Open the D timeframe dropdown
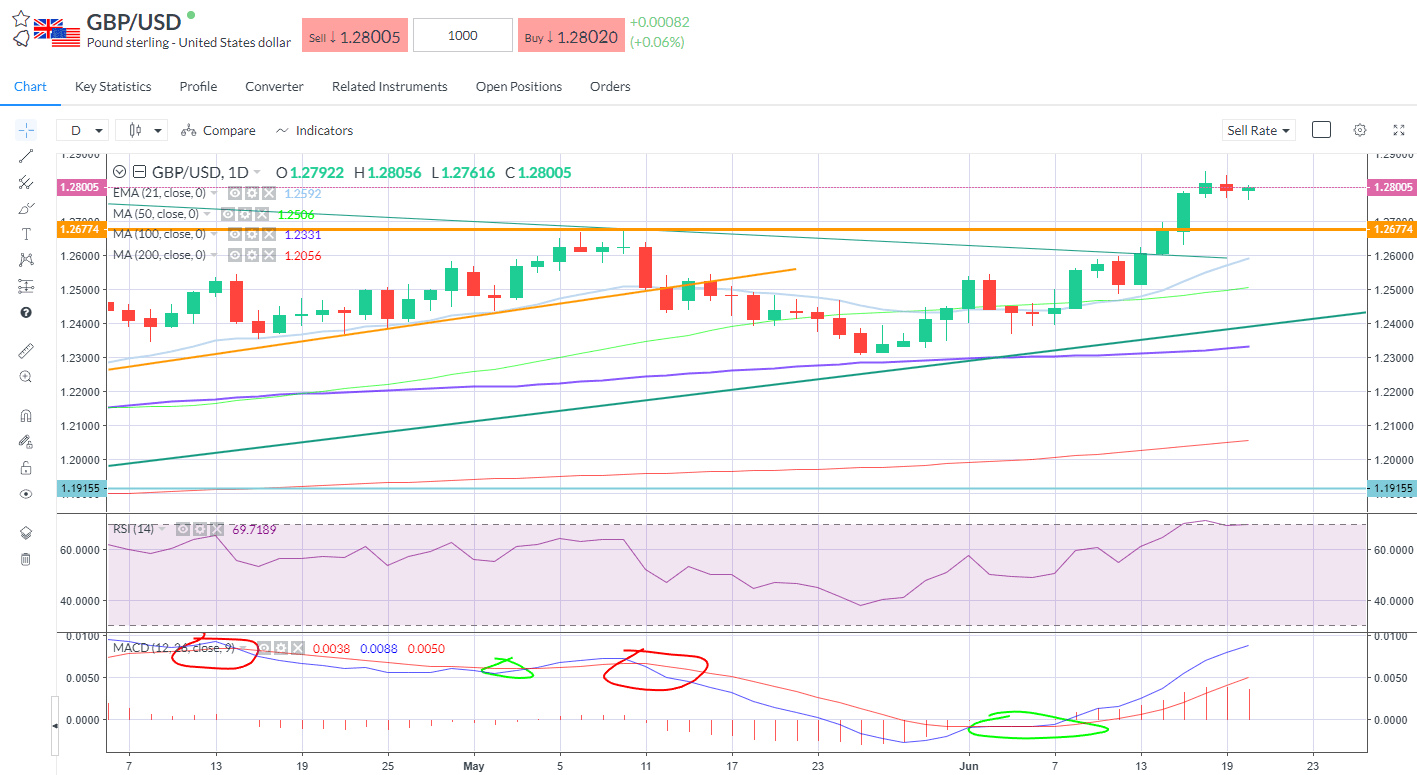This screenshot has width=1417, height=775. point(83,130)
